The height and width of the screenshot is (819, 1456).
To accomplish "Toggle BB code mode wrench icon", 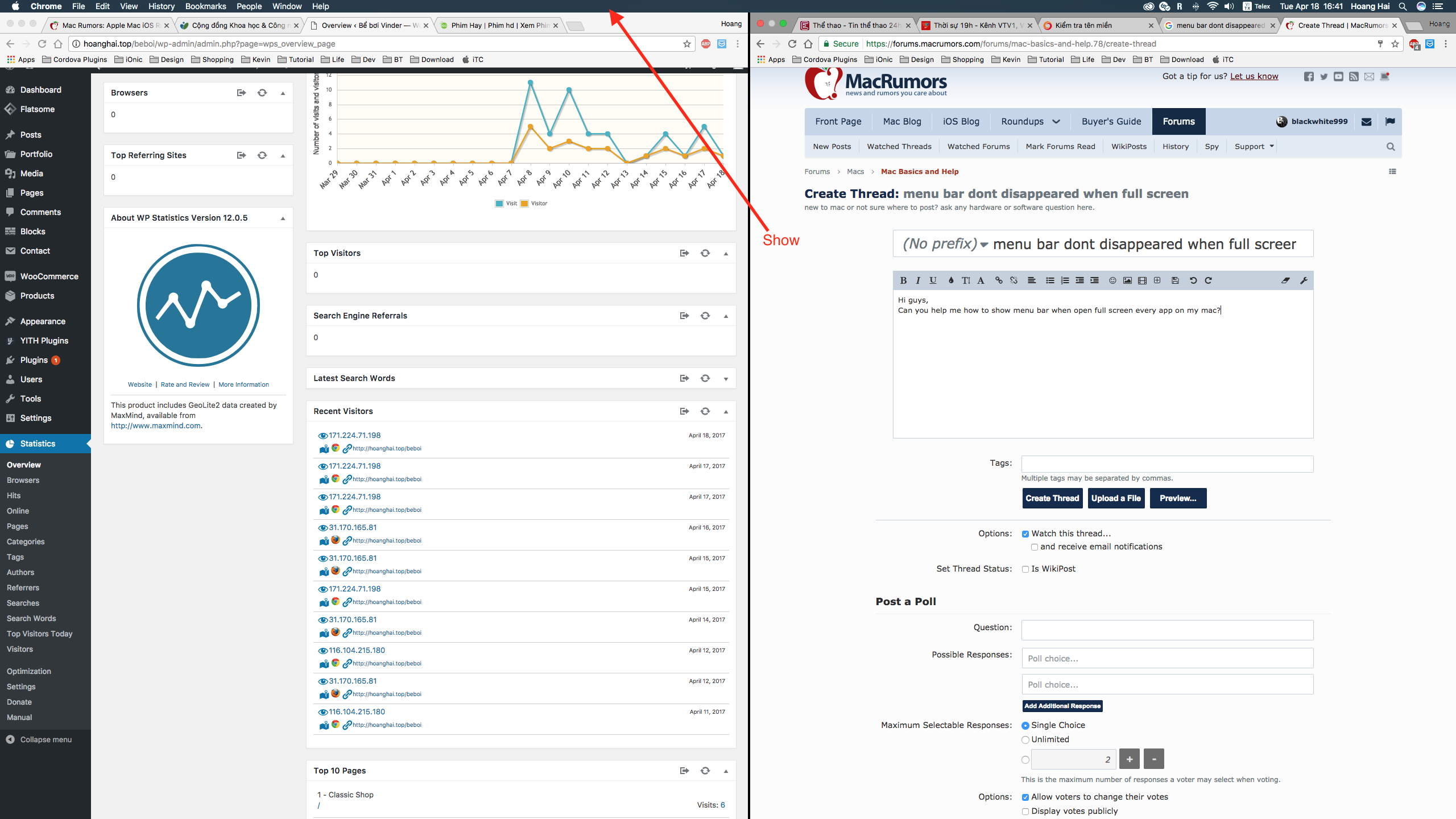I will 1304,280.
